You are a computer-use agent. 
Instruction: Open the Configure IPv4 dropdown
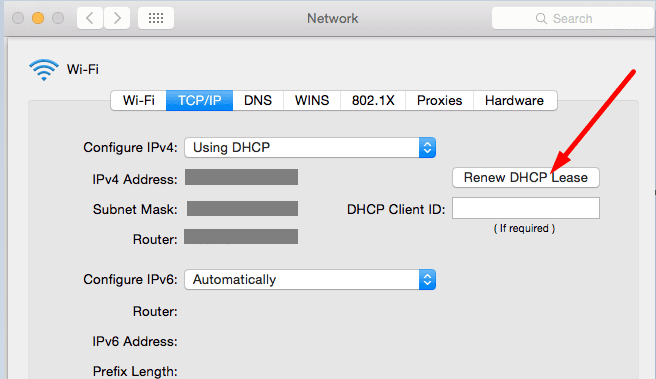pyautogui.click(x=310, y=148)
